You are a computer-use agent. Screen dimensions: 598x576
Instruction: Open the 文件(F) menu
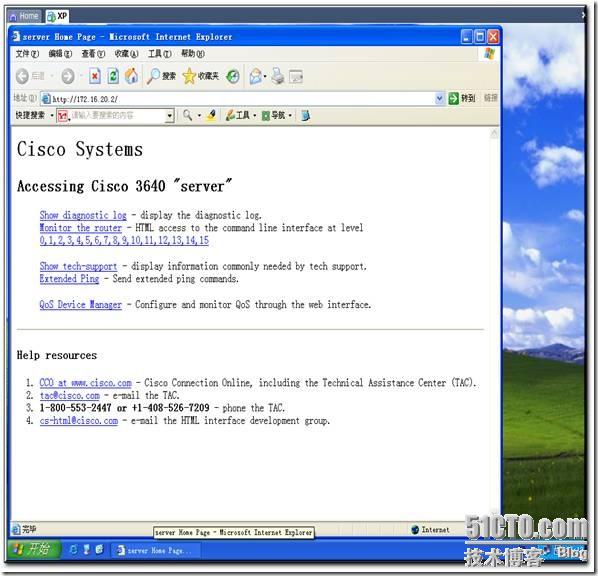point(27,53)
